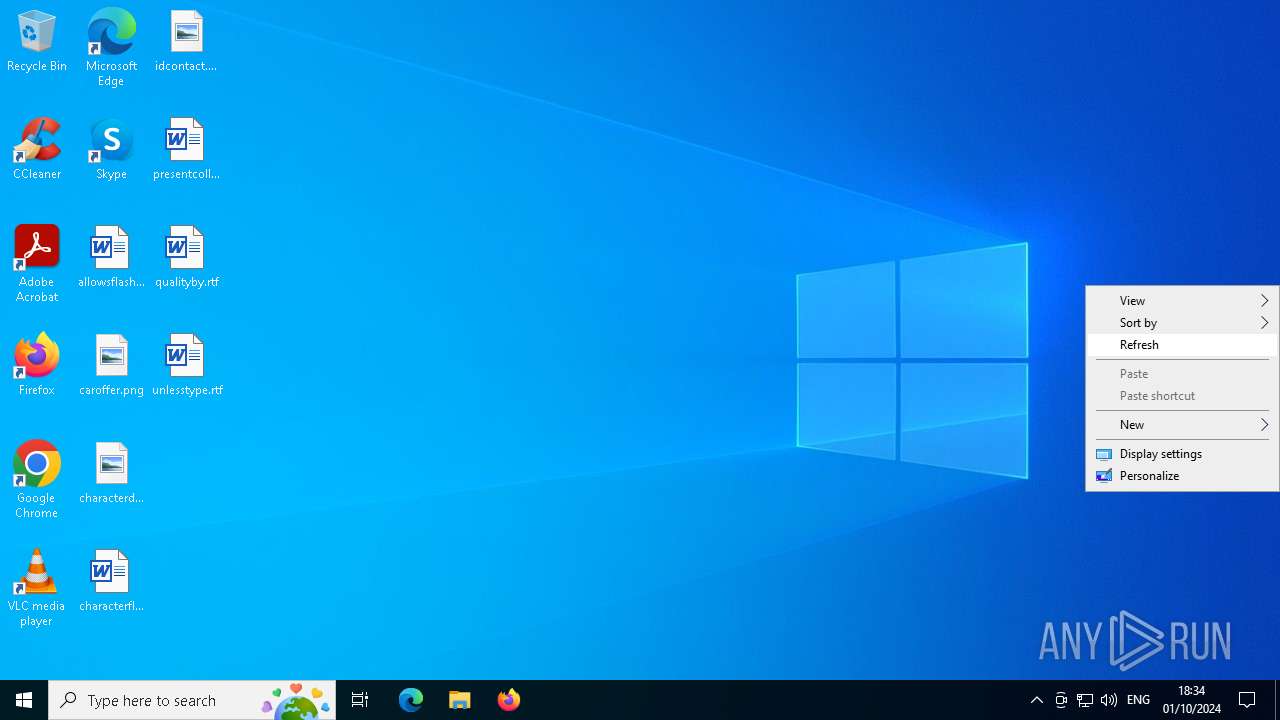Select the Skype desktop shortcut

click(x=111, y=150)
